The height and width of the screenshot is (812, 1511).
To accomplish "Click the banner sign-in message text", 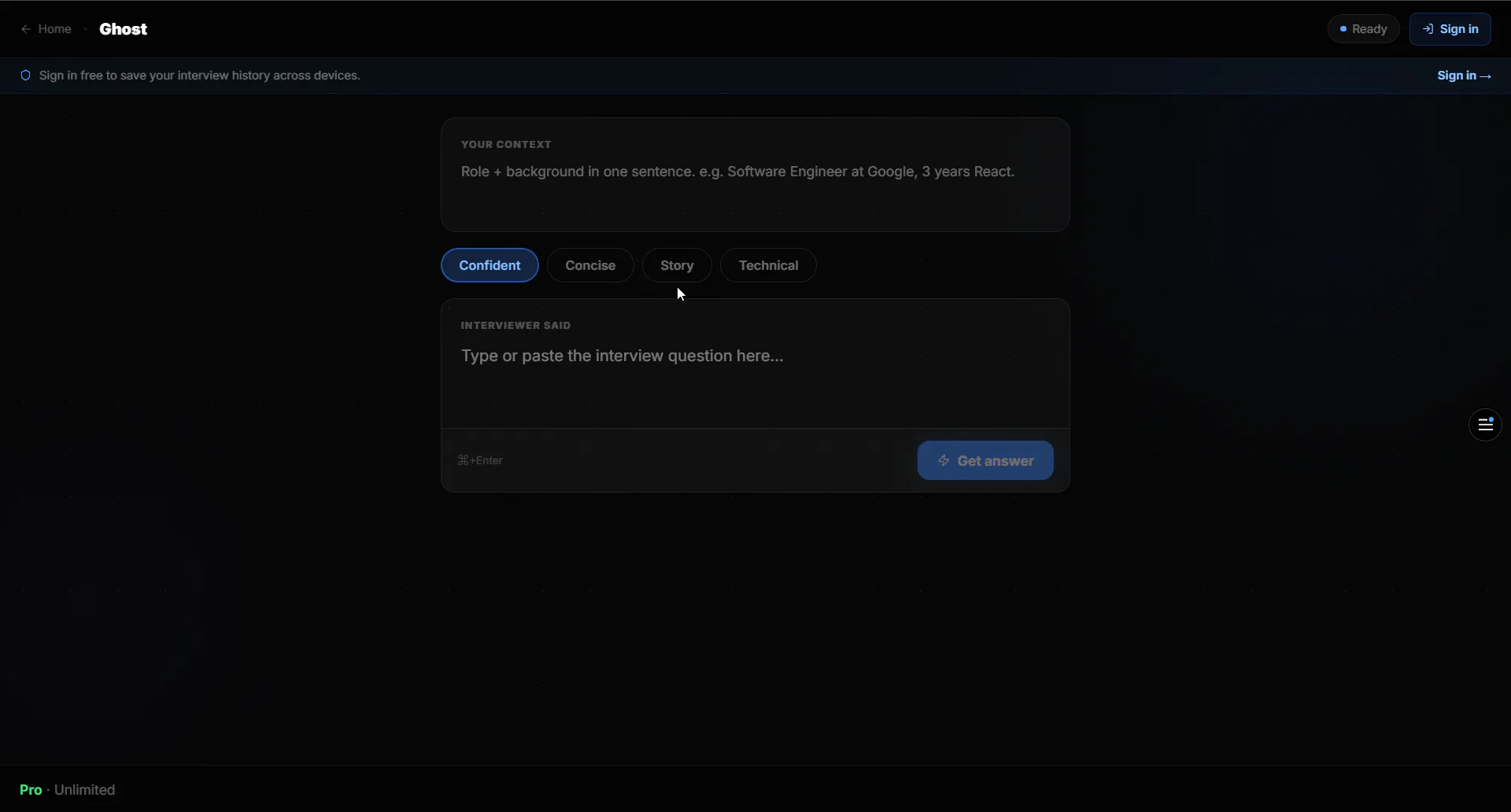I will point(200,76).
